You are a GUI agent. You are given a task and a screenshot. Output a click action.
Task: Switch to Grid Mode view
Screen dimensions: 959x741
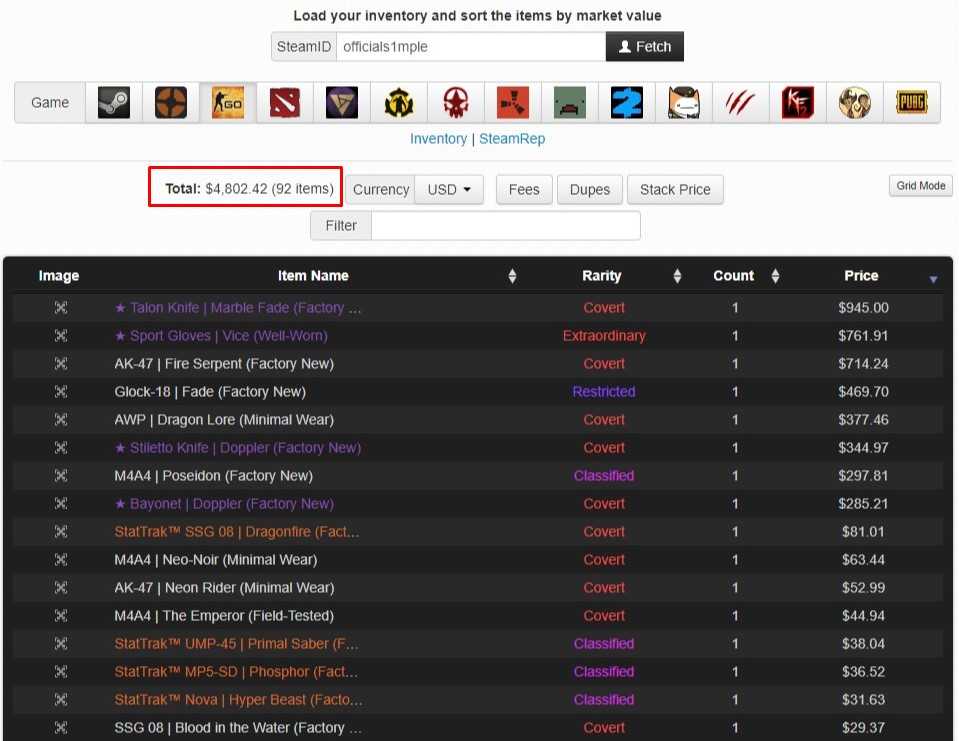click(x=920, y=186)
